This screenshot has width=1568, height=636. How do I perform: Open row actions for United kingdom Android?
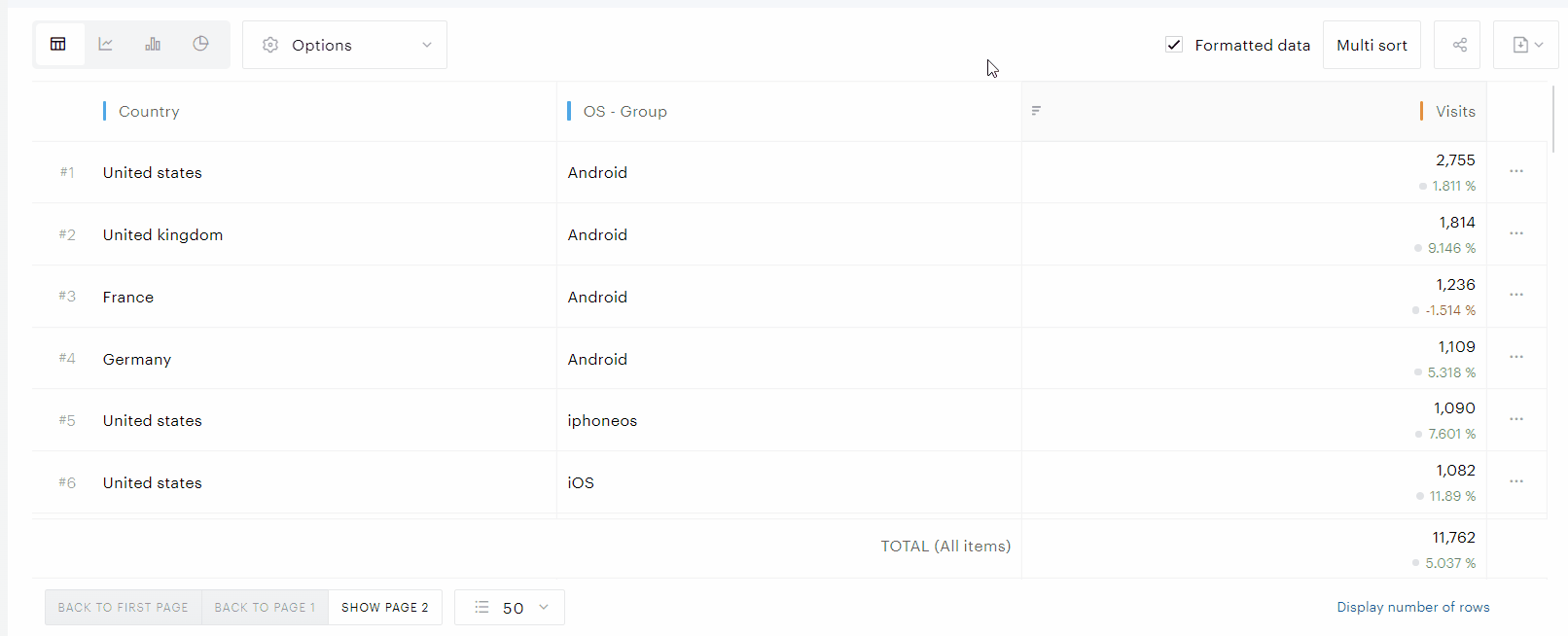point(1515,233)
